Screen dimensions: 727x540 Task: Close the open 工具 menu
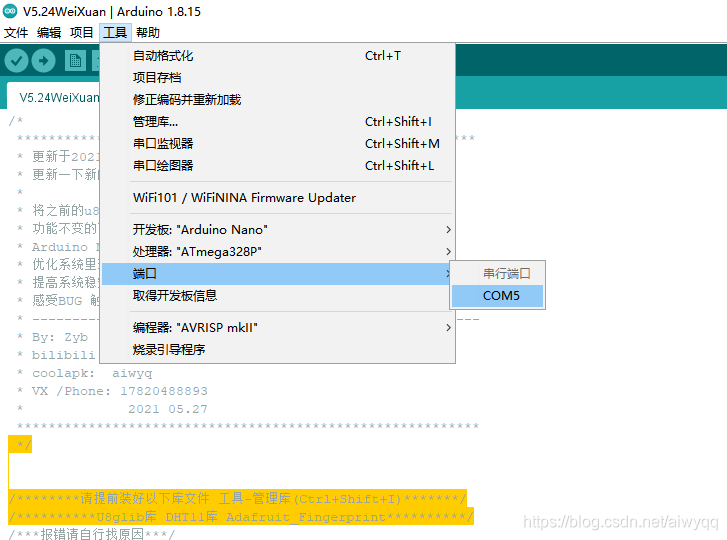click(115, 32)
